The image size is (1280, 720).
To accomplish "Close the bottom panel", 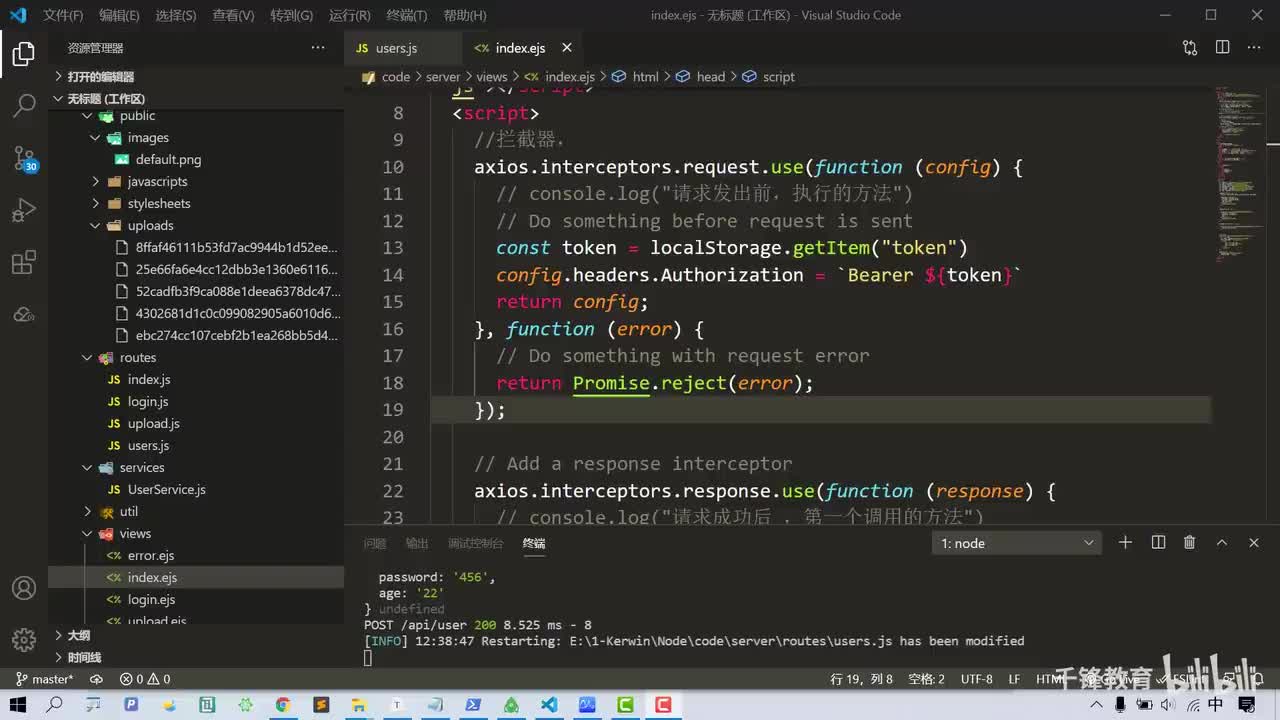I will [x=1253, y=543].
